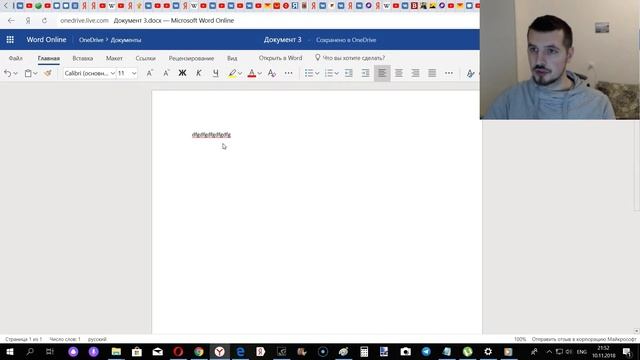The height and width of the screenshot is (360, 640).
Task: Click the highlighter pen icon
Action: coord(232,73)
